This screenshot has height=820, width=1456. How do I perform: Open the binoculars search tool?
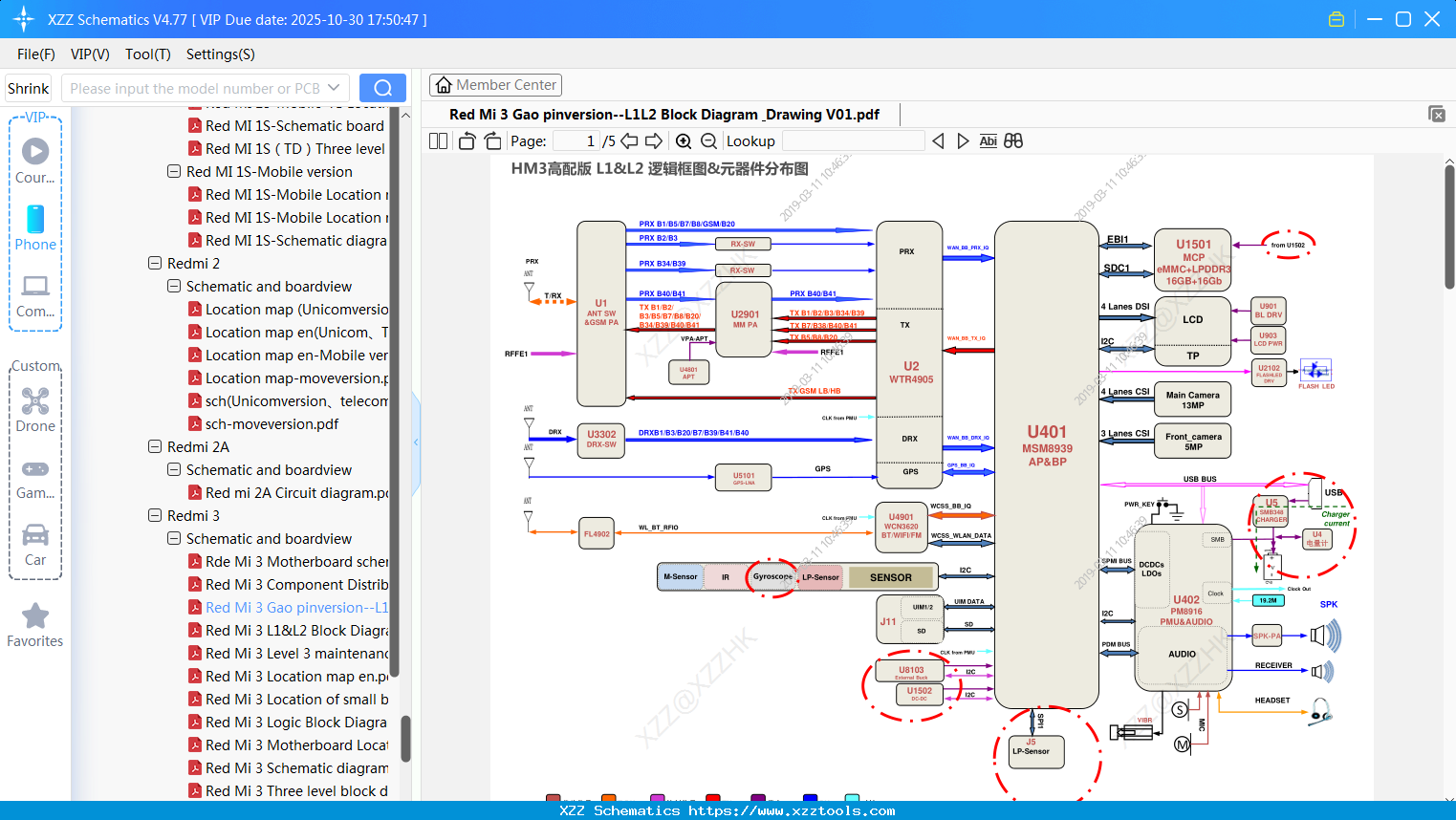tap(1013, 140)
